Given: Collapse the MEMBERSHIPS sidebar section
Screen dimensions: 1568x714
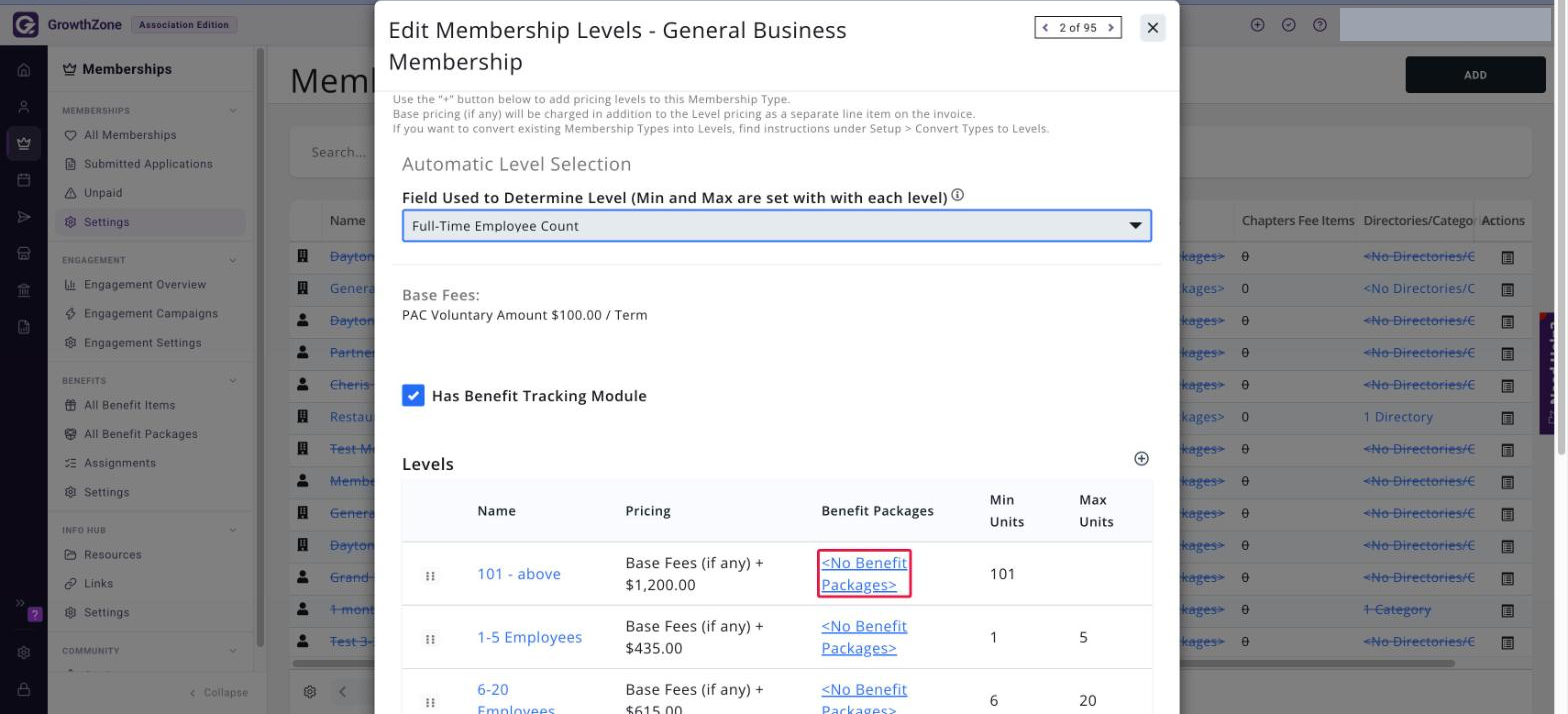Looking at the screenshot, I should point(233,111).
